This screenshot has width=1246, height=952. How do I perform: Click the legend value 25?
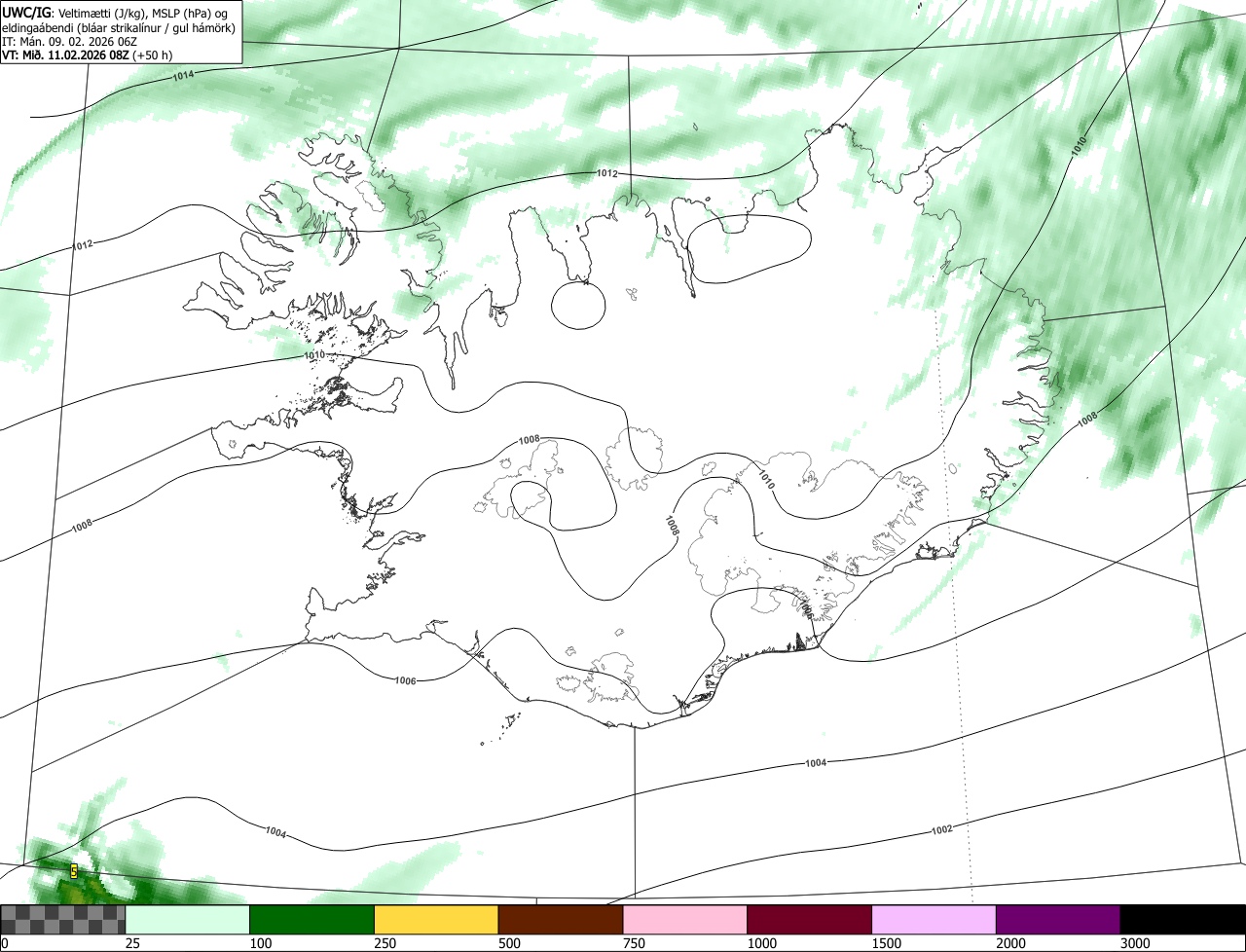(132, 943)
